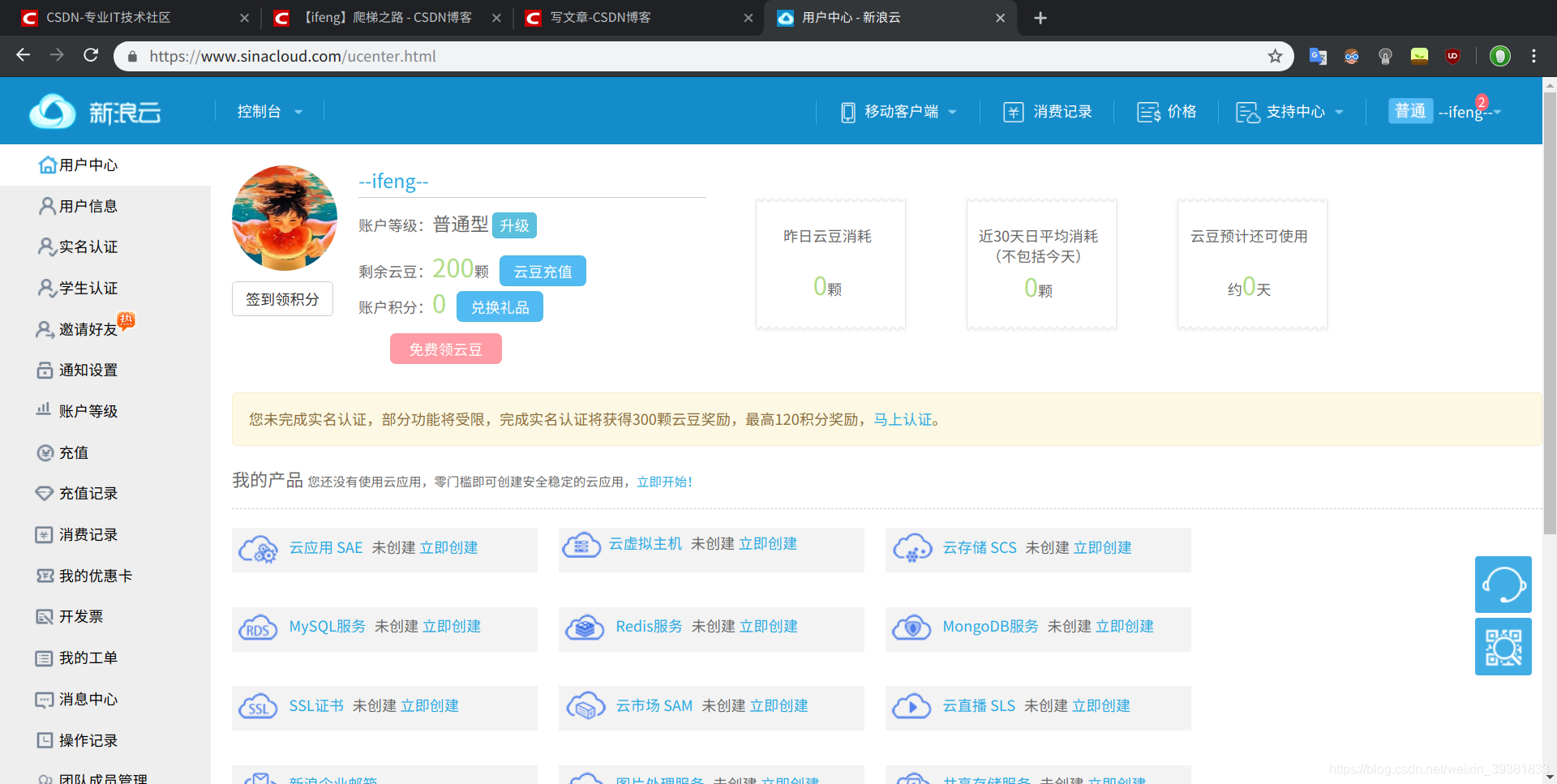Open the Google Translate extension icon

[1318, 56]
